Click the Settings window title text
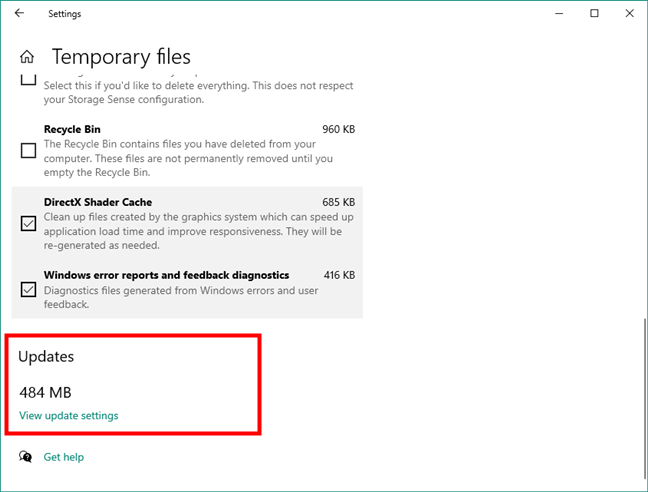 click(64, 14)
